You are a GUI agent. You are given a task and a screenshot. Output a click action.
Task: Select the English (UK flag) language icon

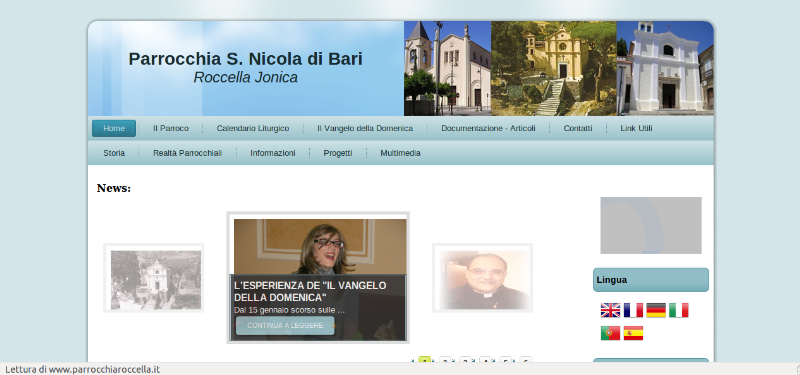[x=610, y=310]
